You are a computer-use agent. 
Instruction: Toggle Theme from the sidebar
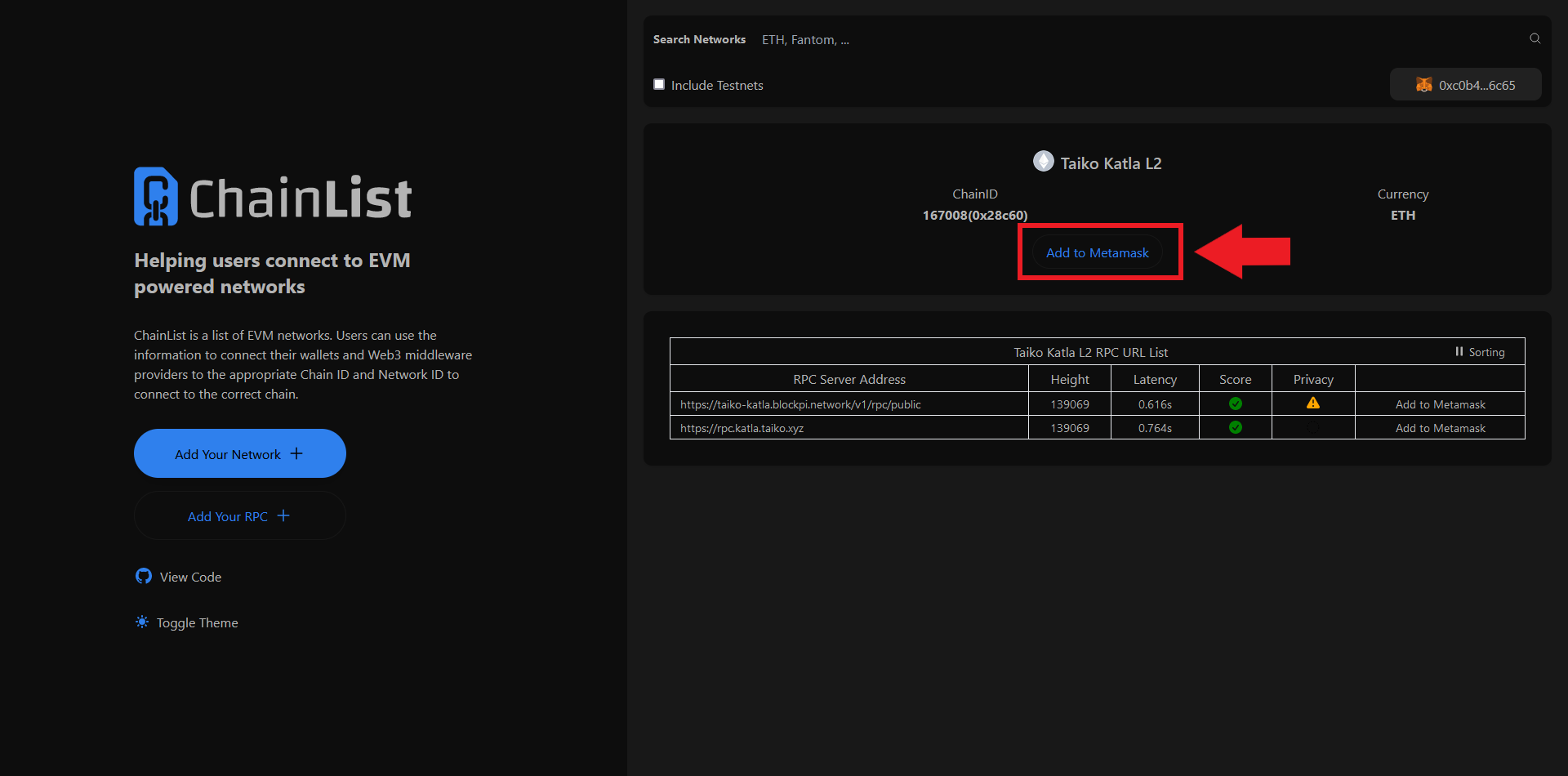tap(197, 622)
